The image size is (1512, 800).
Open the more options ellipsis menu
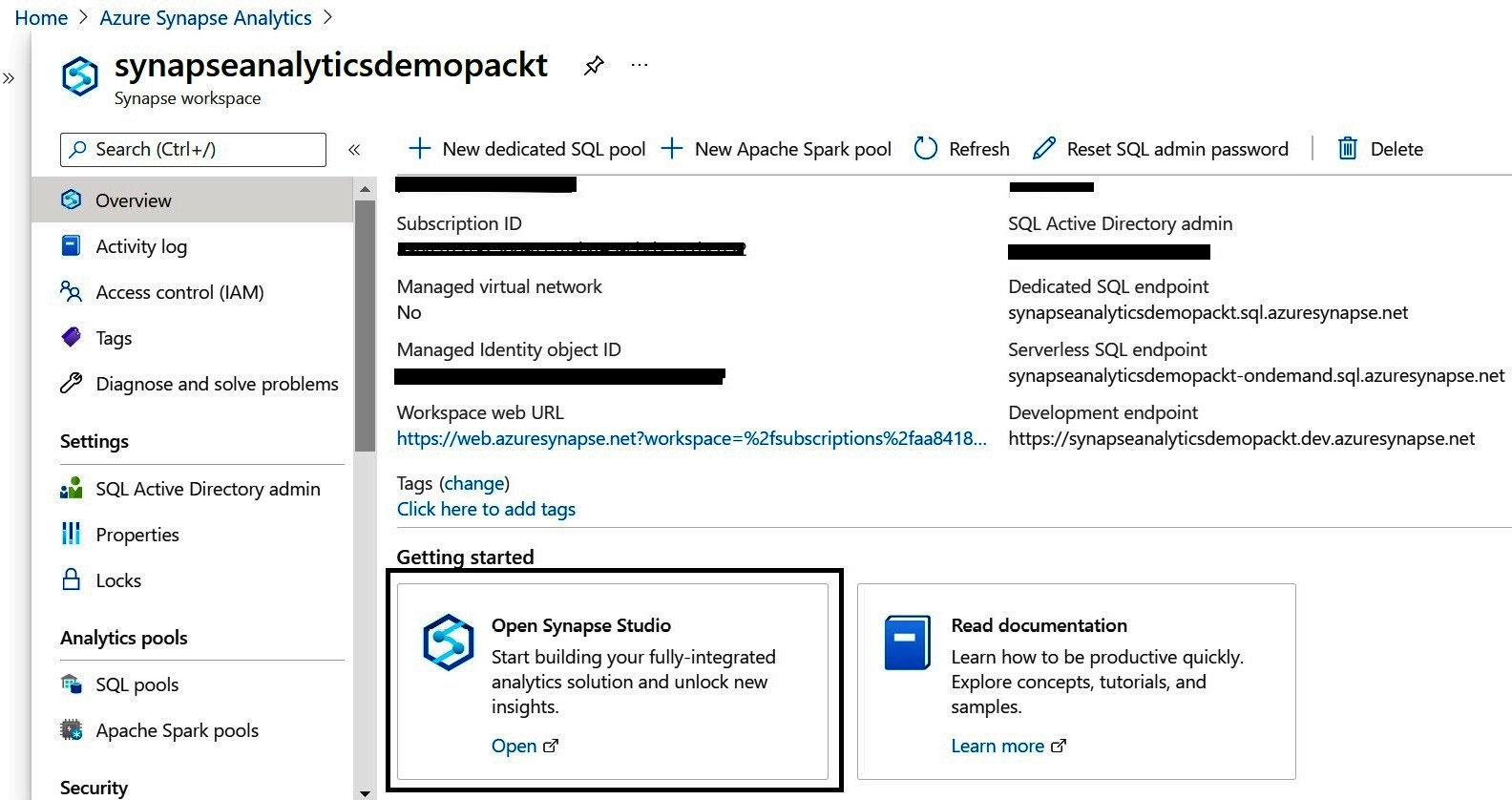click(640, 65)
